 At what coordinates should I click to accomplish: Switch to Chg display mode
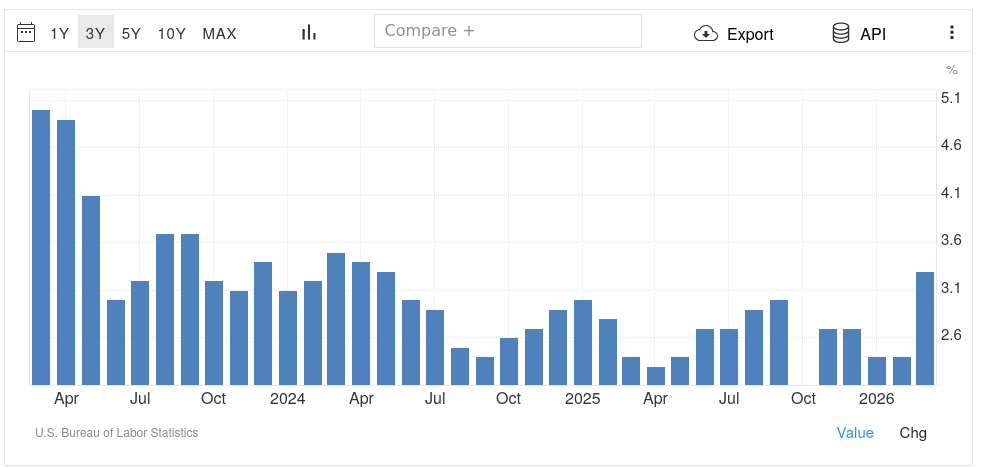click(x=913, y=433)
